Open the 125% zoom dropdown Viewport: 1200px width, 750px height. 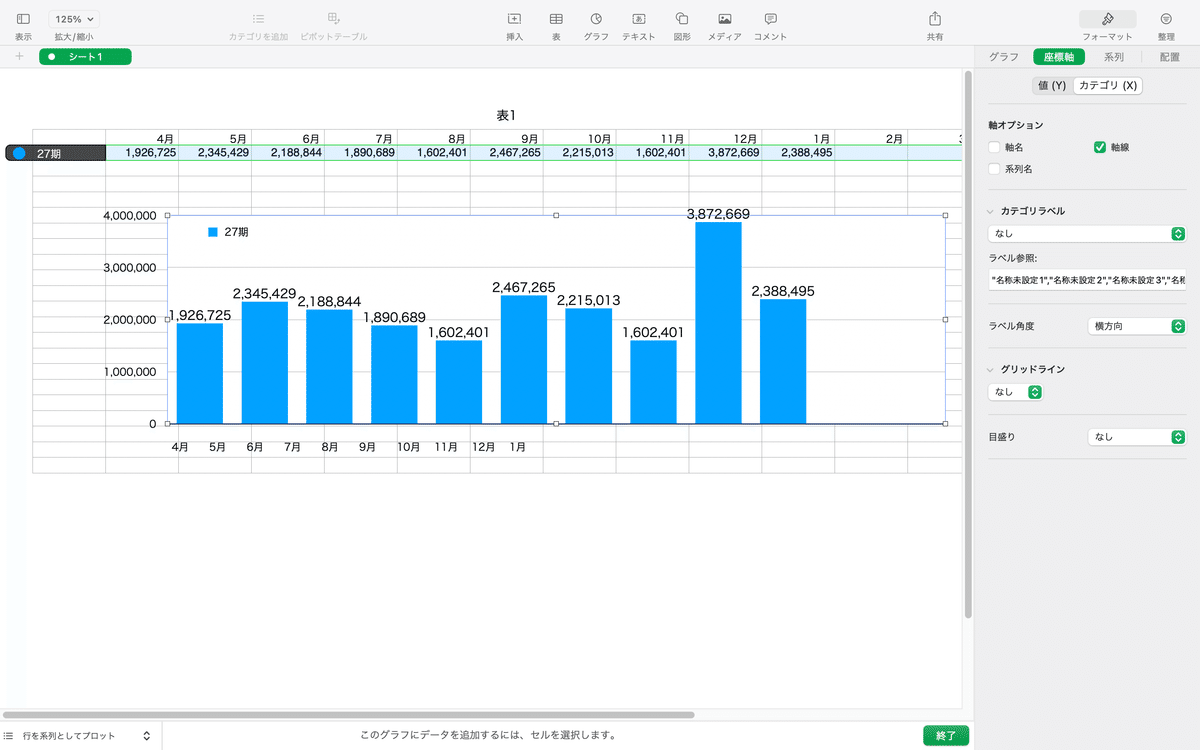(x=74, y=19)
